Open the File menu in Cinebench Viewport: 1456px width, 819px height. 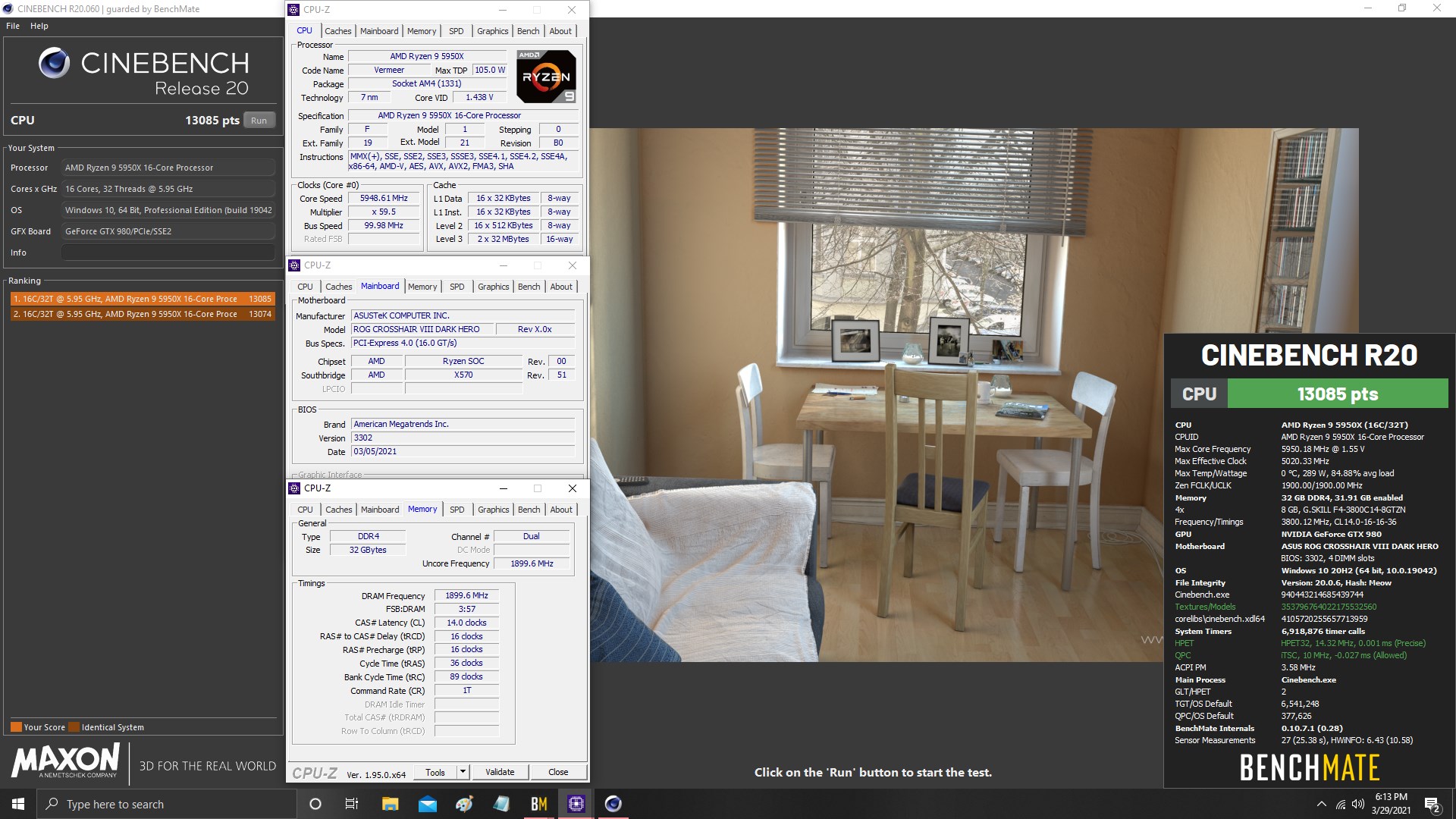[13, 26]
